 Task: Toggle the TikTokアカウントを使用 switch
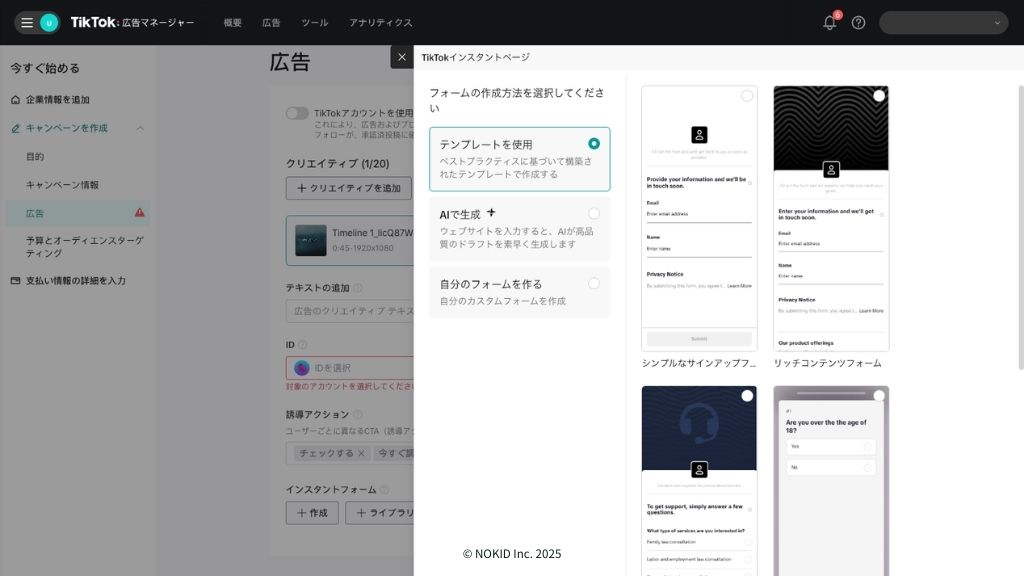click(297, 114)
